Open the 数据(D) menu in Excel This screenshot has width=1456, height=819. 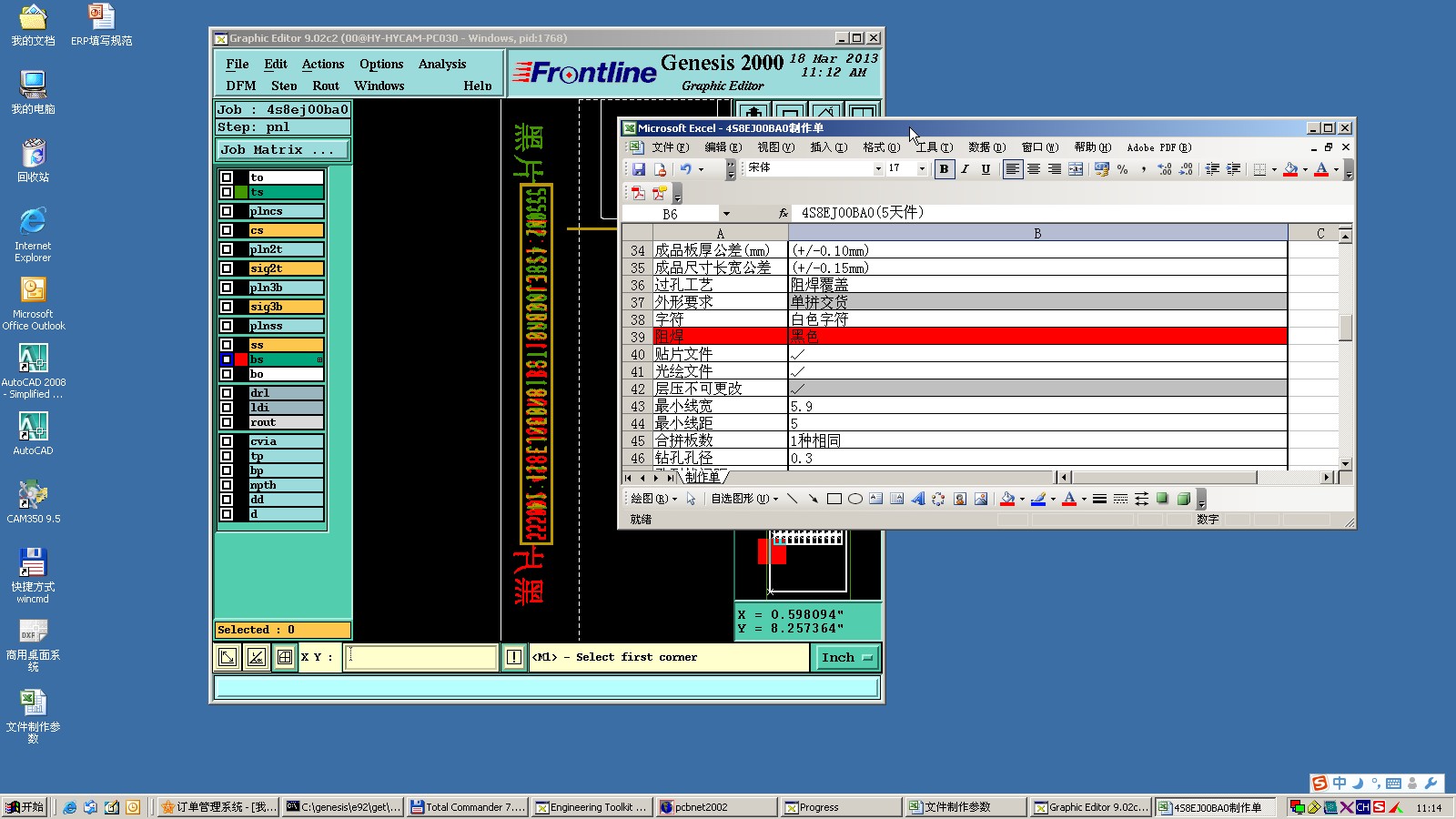tap(986, 147)
